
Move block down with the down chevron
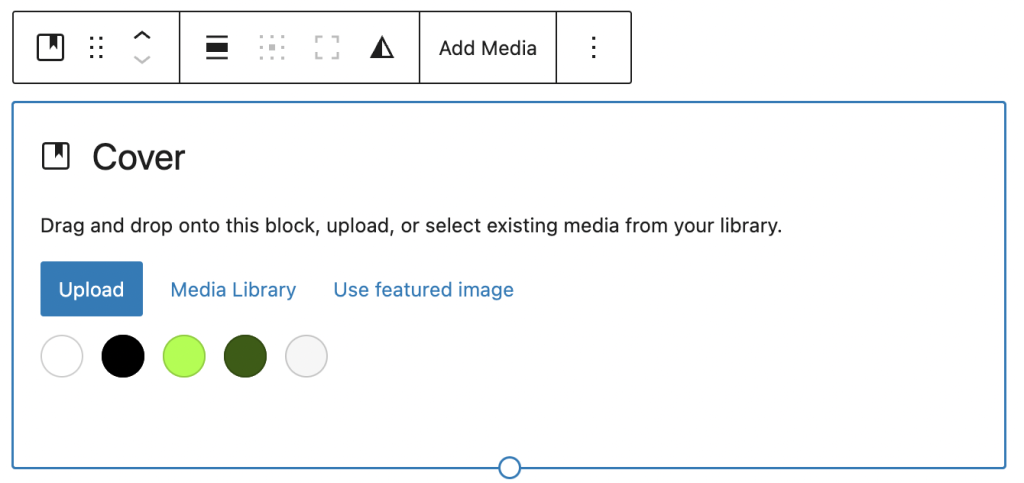click(142, 60)
